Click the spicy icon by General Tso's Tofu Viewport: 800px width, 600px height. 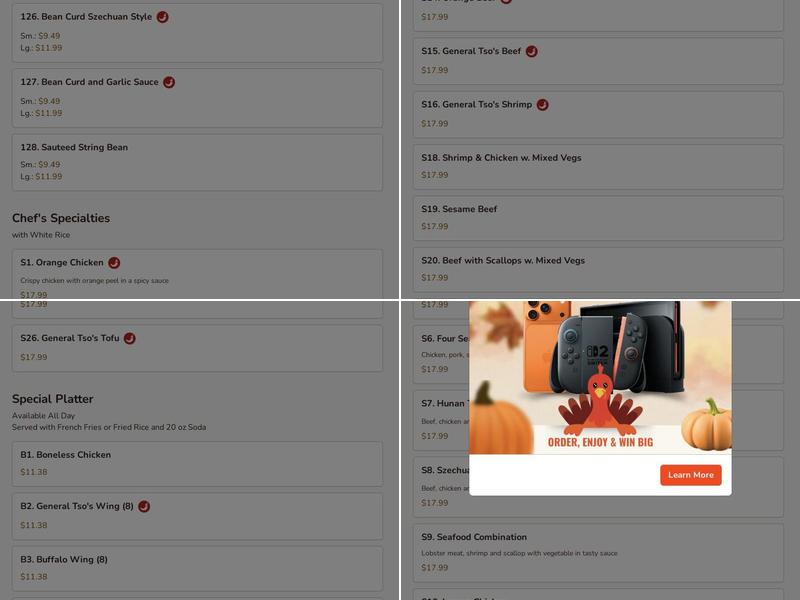(x=130, y=338)
